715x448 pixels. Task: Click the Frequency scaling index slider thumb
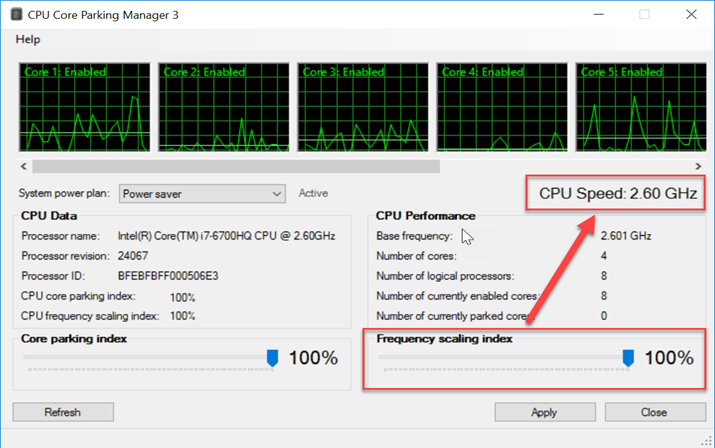pos(628,358)
